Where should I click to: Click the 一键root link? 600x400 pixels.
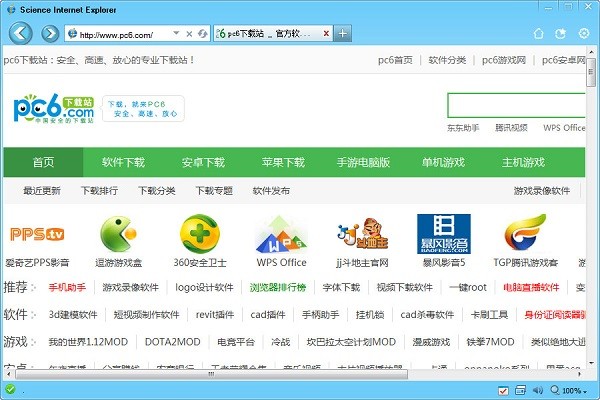(468, 287)
